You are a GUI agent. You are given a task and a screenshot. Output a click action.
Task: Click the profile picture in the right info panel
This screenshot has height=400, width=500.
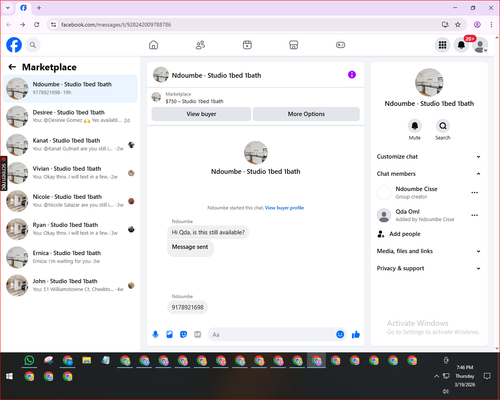[x=429, y=82]
